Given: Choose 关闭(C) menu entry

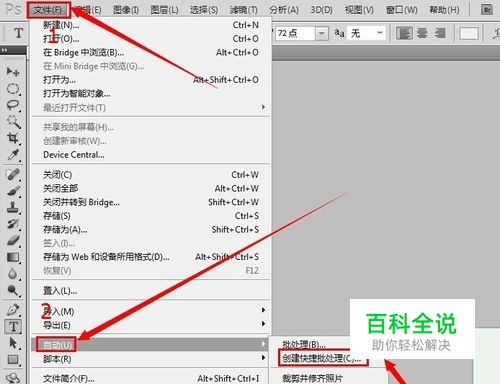Looking at the screenshot, I should click(151, 175).
